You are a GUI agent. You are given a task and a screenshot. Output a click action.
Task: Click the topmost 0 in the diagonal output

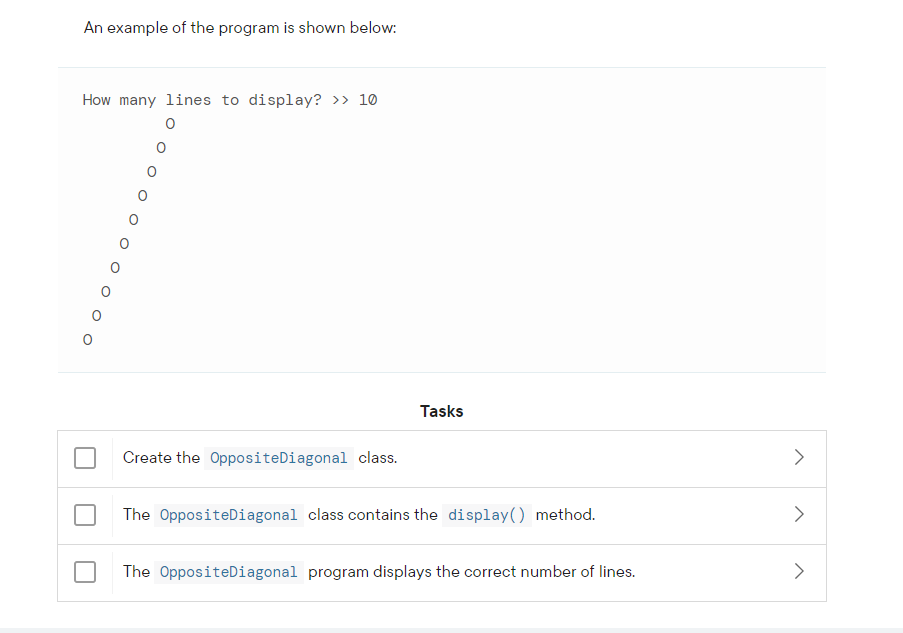(x=170, y=123)
